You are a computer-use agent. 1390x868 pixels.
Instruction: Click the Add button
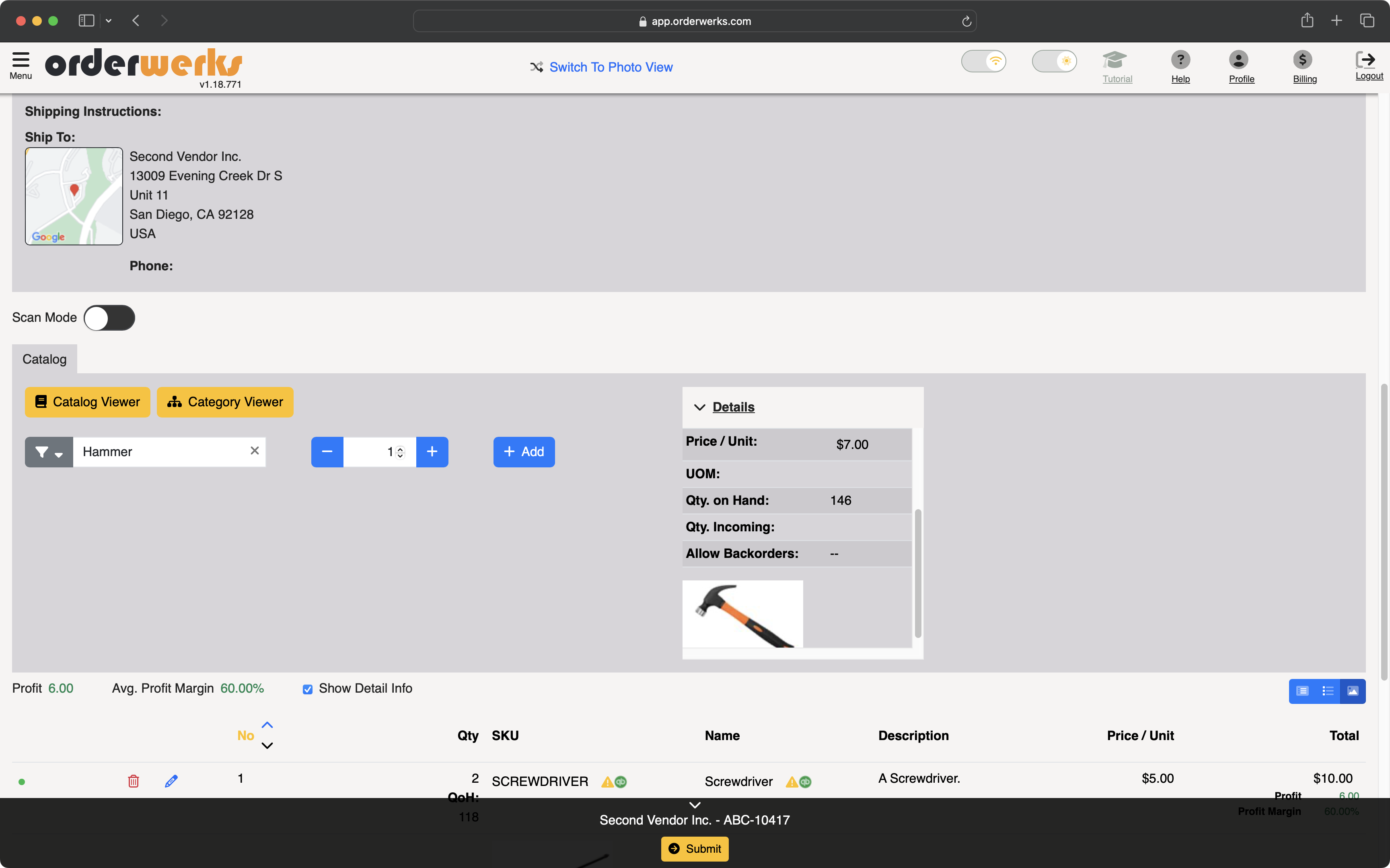click(524, 452)
